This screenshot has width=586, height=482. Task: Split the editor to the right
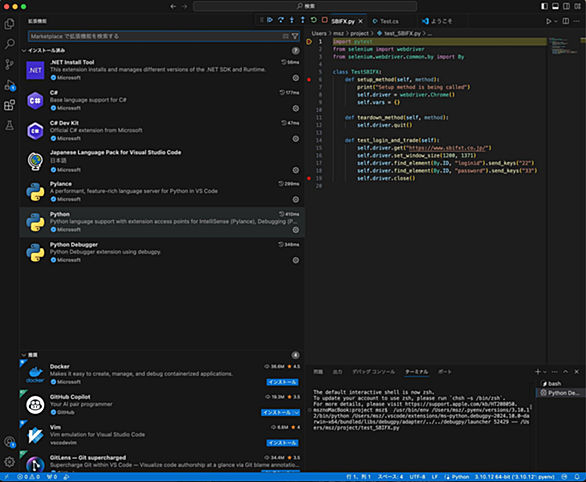pos(566,21)
